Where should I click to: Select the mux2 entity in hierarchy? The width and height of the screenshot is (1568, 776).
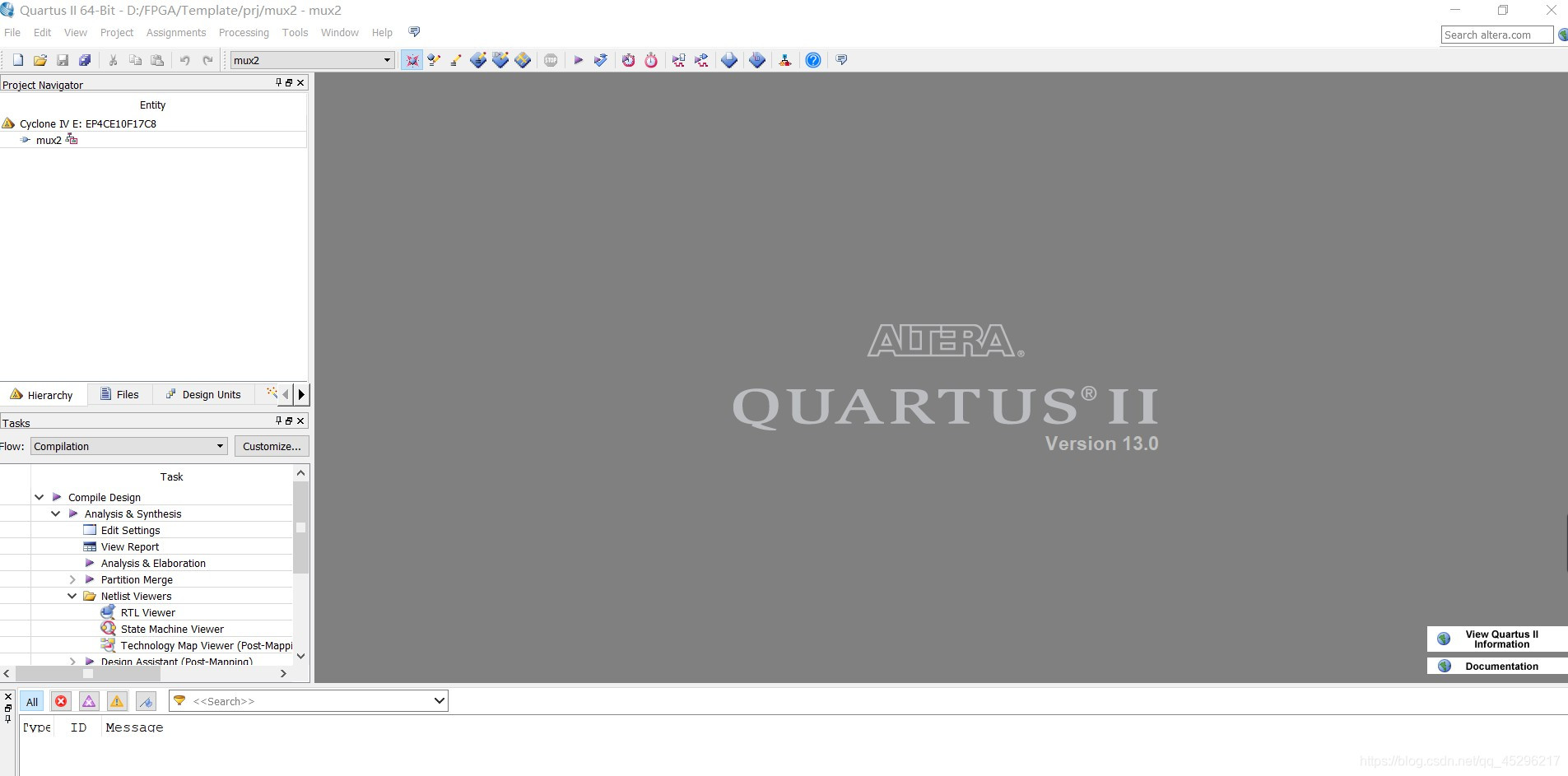tap(49, 140)
